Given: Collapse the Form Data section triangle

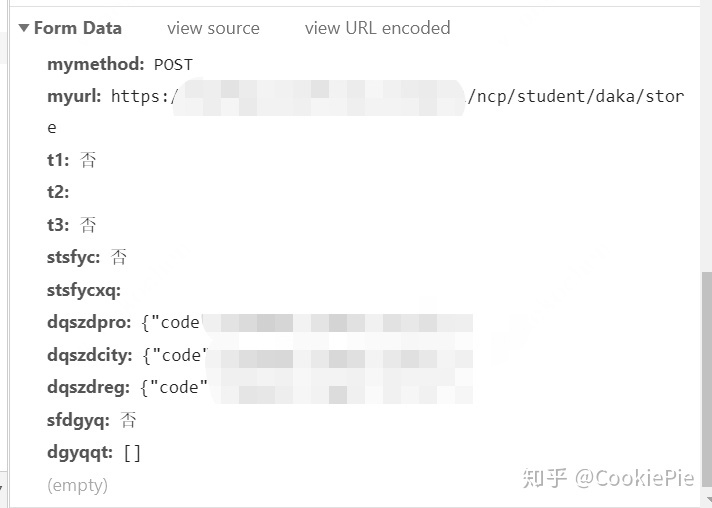Looking at the screenshot, I should click(24, 28).
